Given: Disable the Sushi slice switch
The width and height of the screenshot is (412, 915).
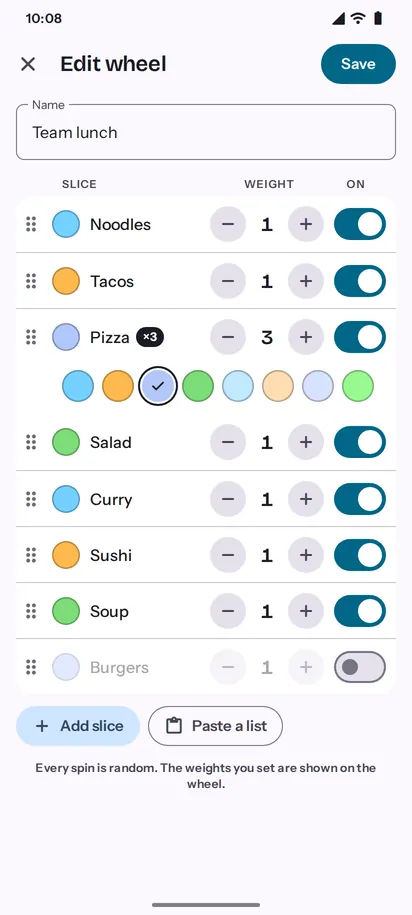Looking at the screenshot, I should (x=359, y=556).
